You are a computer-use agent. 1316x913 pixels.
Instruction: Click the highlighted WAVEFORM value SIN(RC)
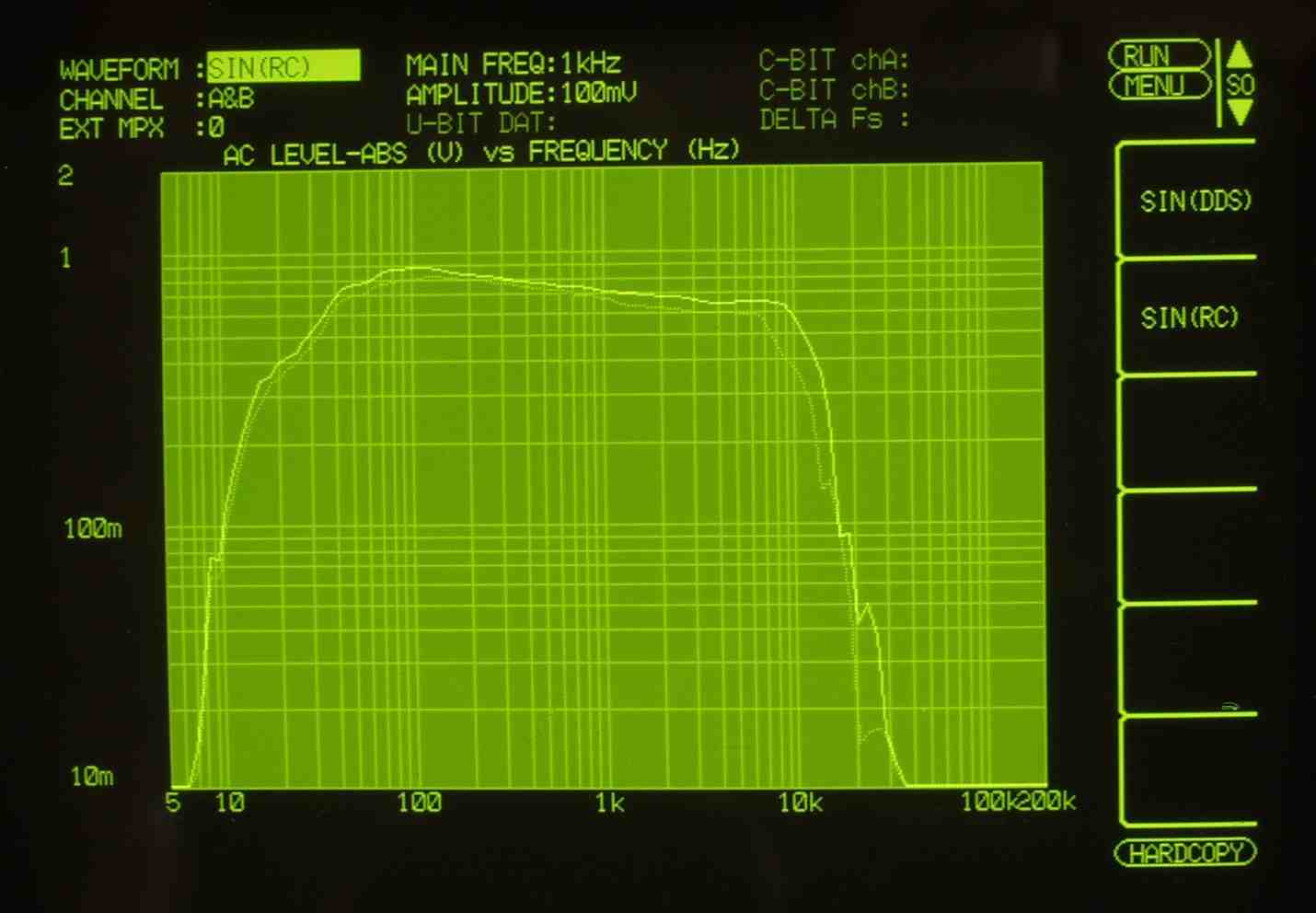coord(282,67)
